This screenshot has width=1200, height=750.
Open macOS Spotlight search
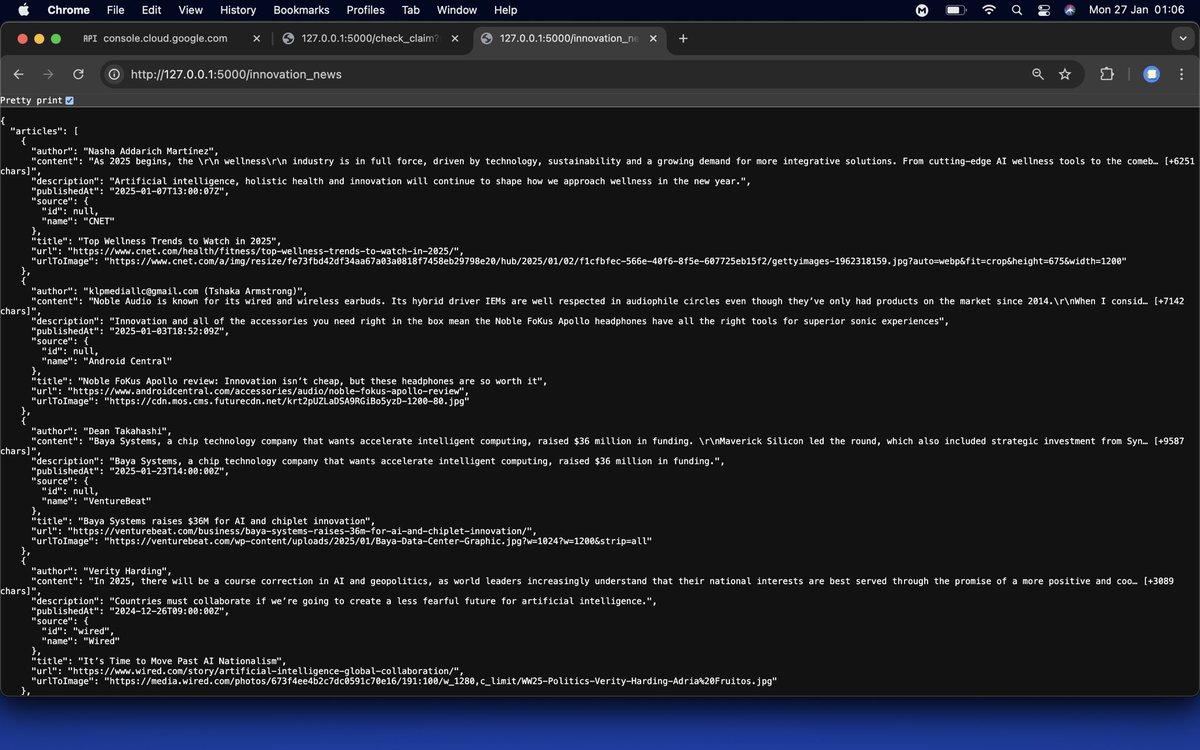[x=1017, y=10]
